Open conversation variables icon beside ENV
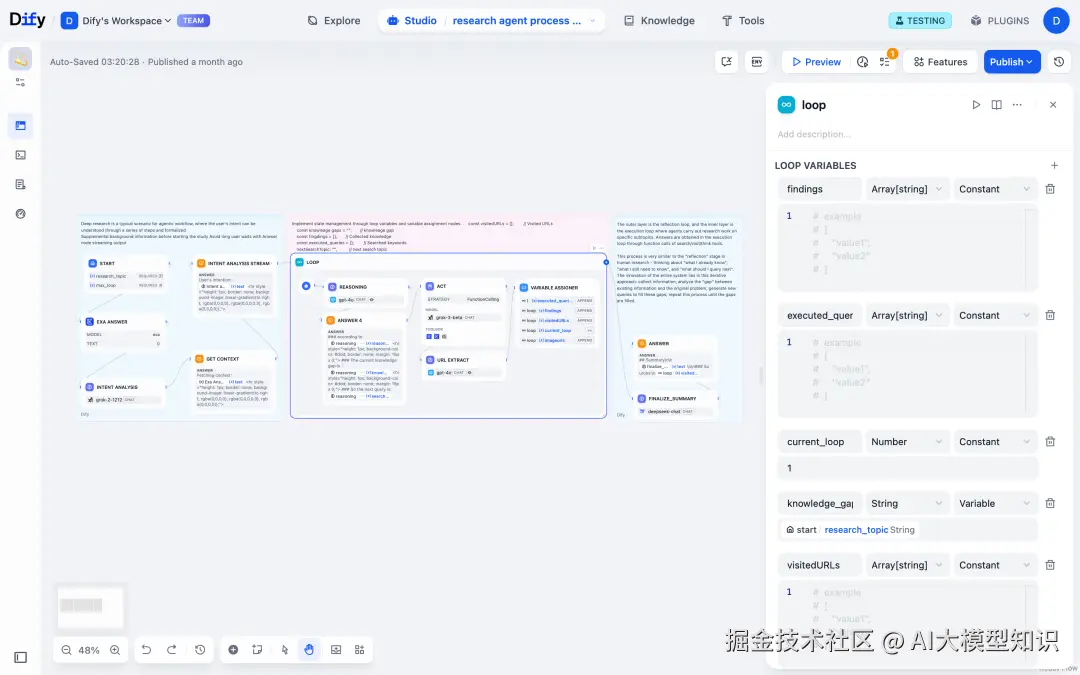 pos(726,62)
